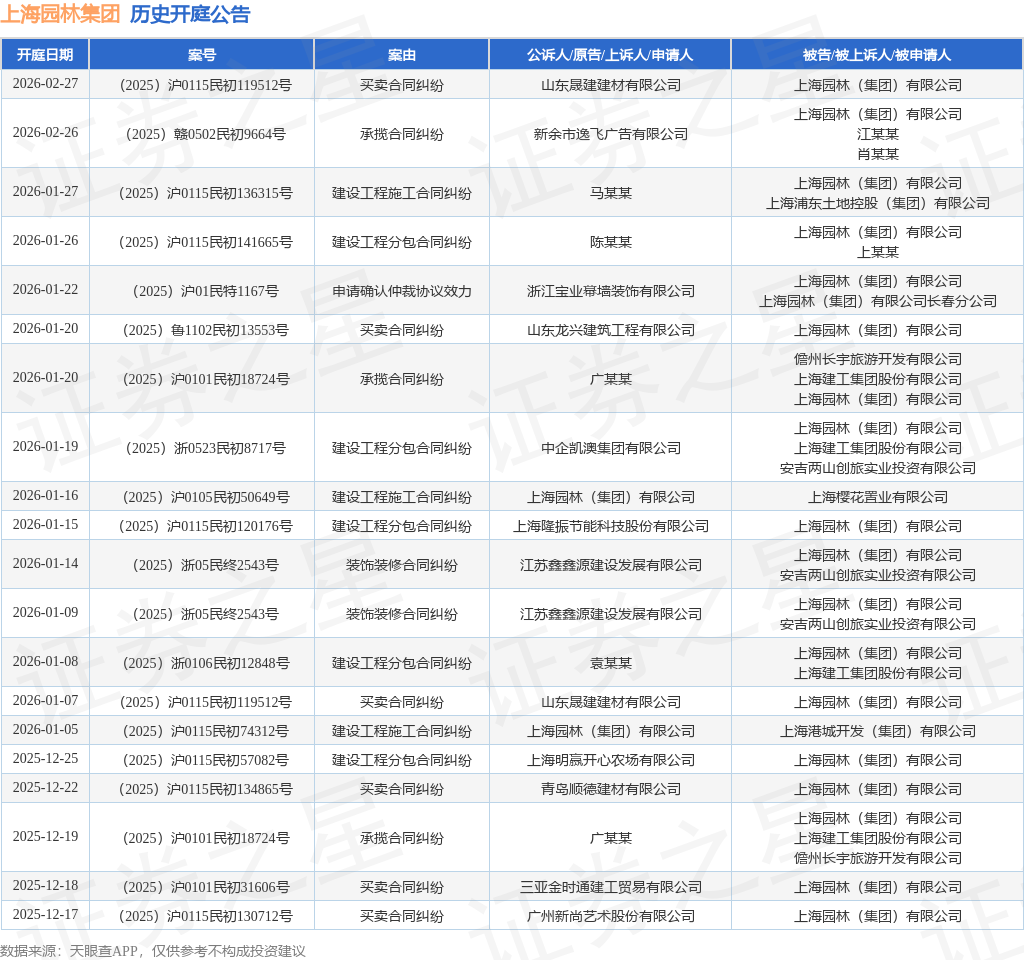
Task: Click case number (2025)浙0523民初8717号
Action: pyautogui.click(x=206, y=448)
